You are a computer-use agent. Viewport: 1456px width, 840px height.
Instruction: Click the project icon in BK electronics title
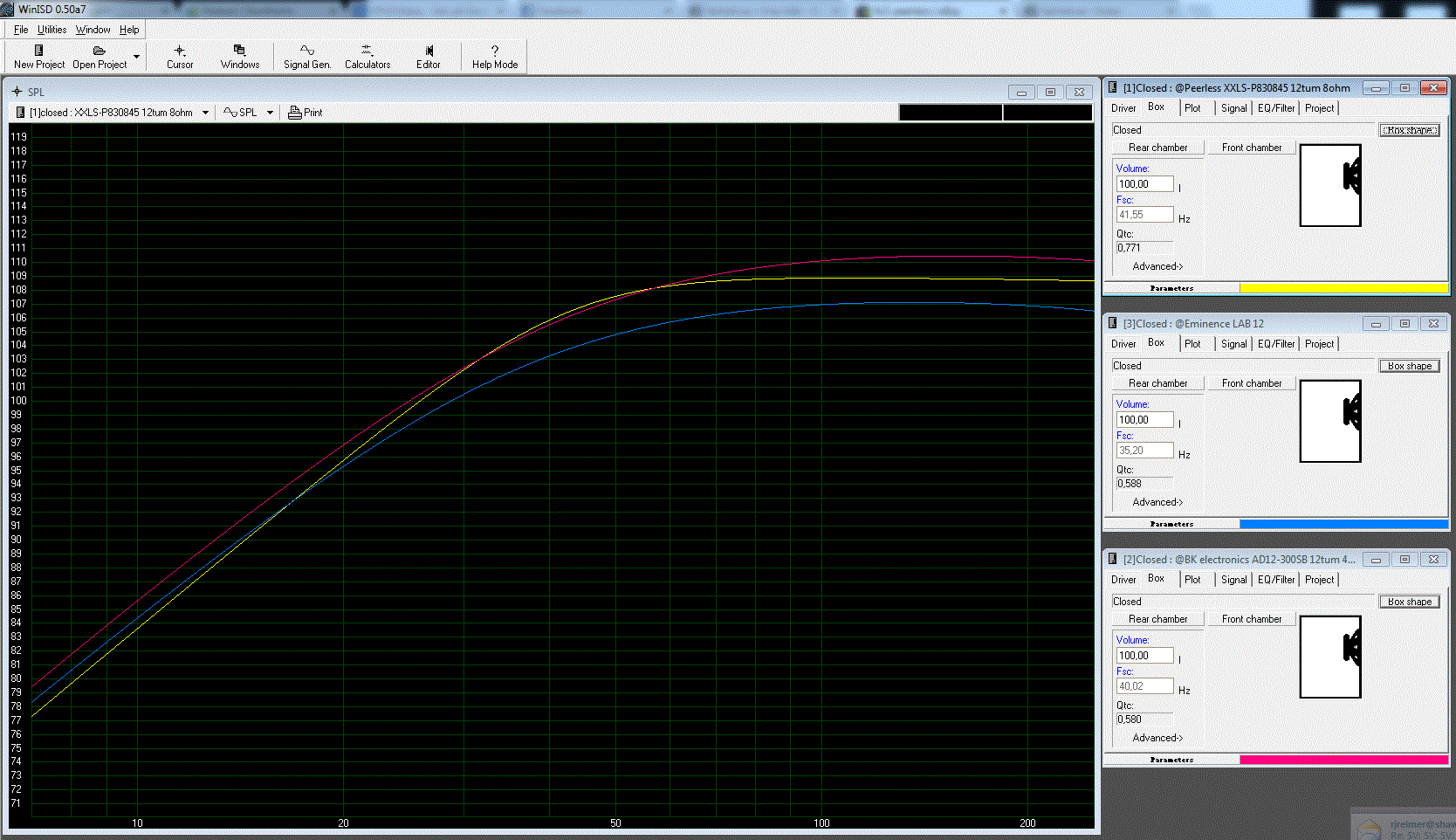pos(1113,559)
